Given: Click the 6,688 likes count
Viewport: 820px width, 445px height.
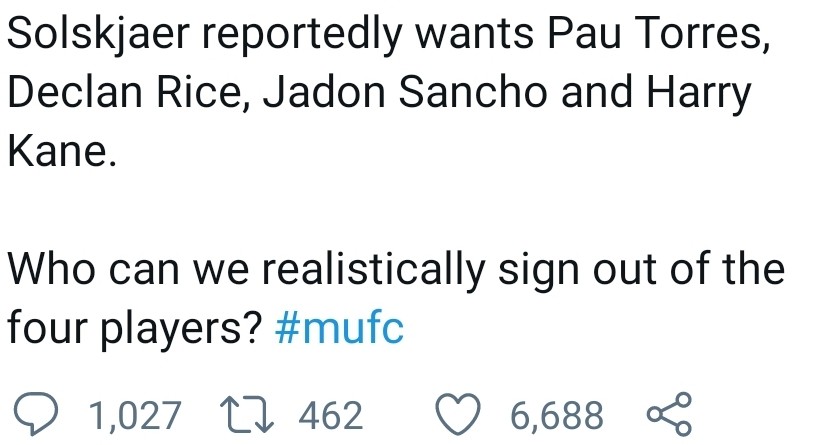Looking at the screenshot, I should coord(557,414).
